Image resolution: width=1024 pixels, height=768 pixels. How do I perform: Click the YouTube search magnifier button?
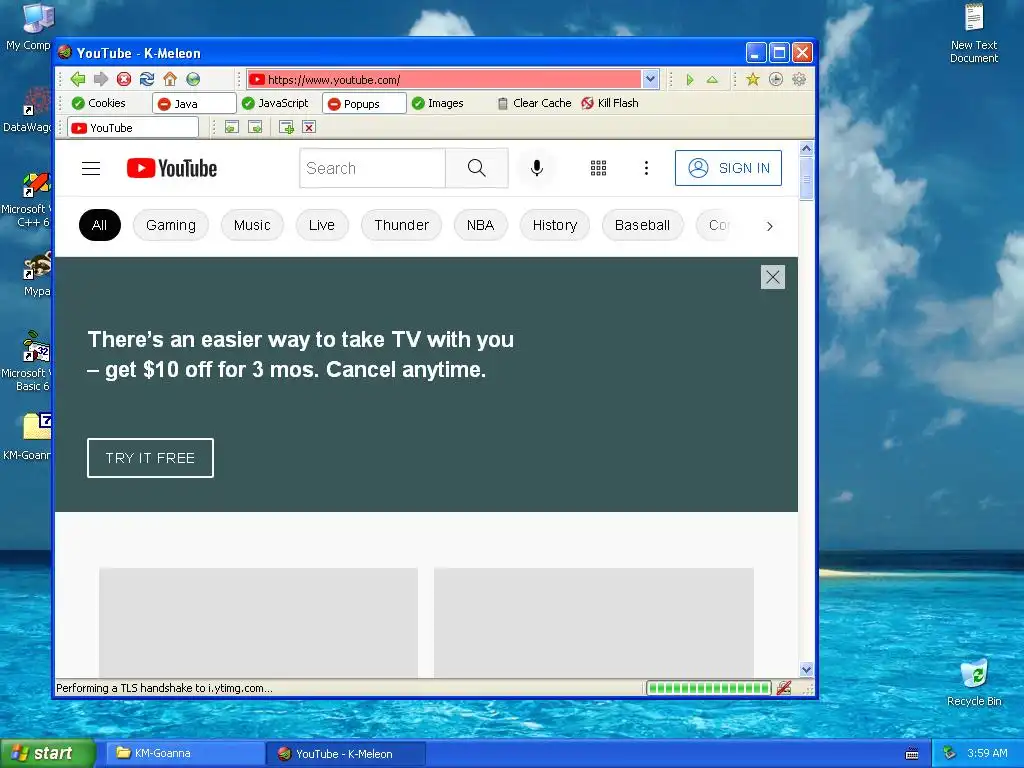[477, 168]
